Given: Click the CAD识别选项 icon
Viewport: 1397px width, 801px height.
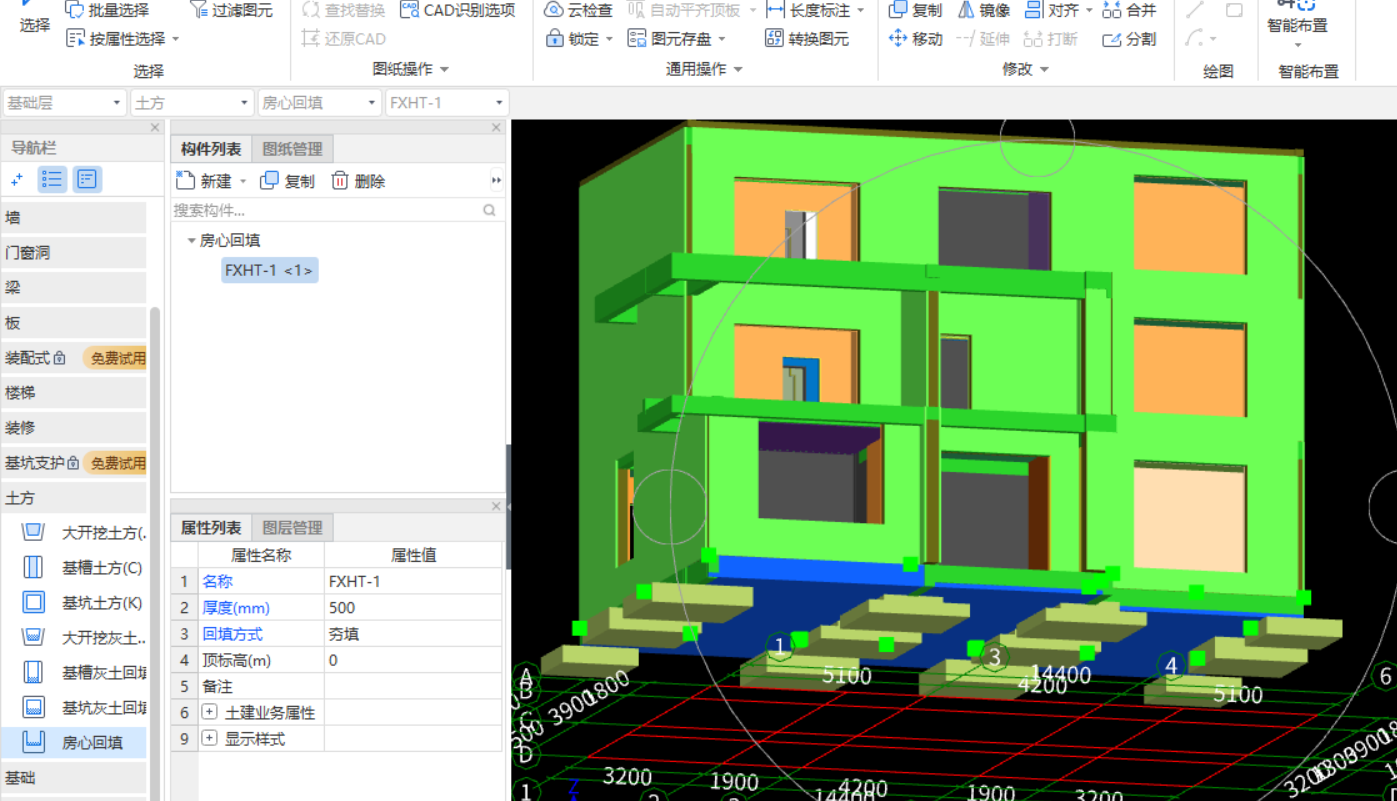Looking at the screenshot, I should click(410, 10).
